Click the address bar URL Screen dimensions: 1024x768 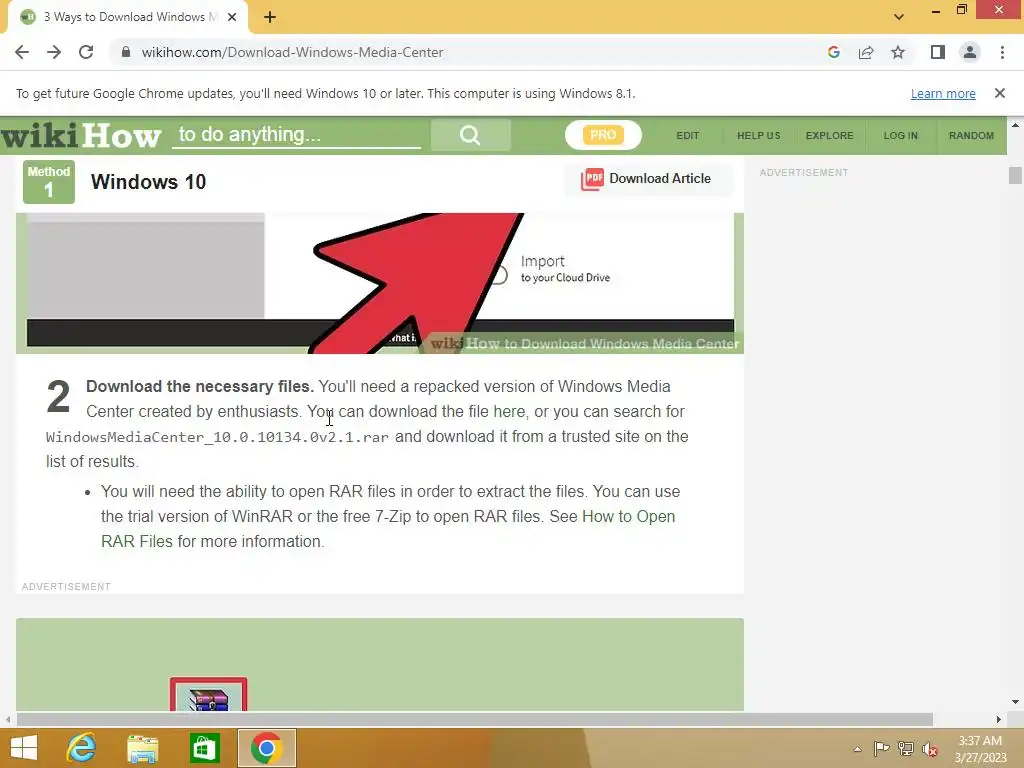click(292, 52)
